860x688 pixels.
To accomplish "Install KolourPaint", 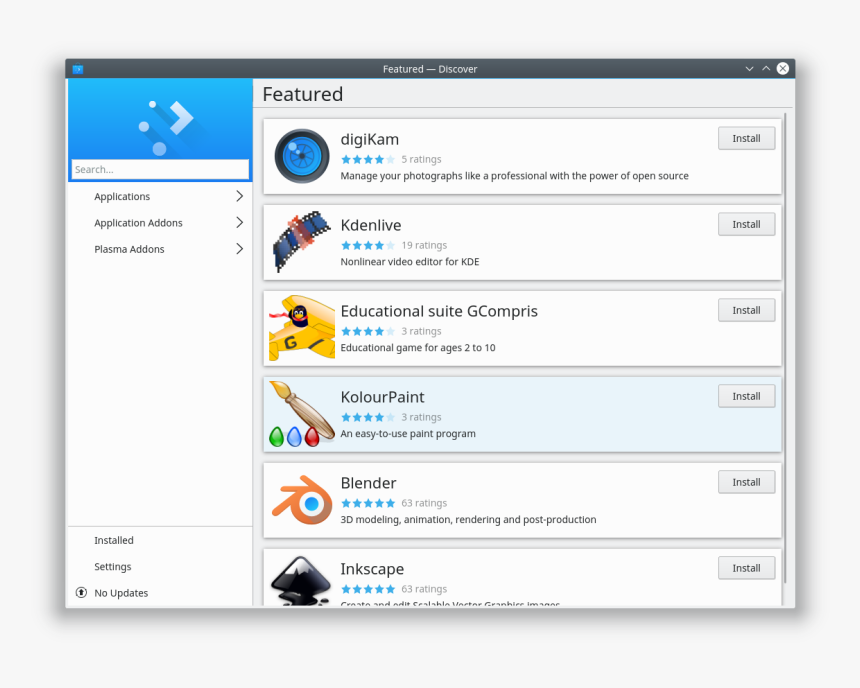I will tap(746, 396).
